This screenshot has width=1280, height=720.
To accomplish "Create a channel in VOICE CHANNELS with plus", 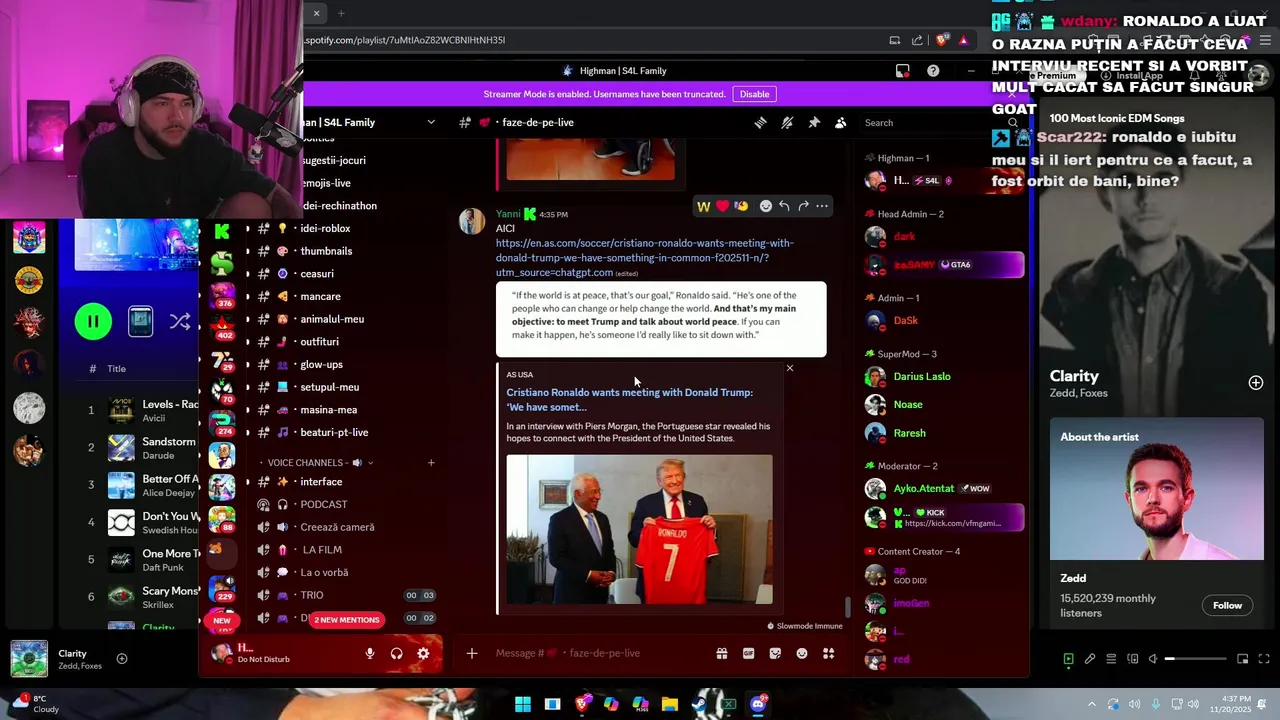I will (x=431, y=463).
